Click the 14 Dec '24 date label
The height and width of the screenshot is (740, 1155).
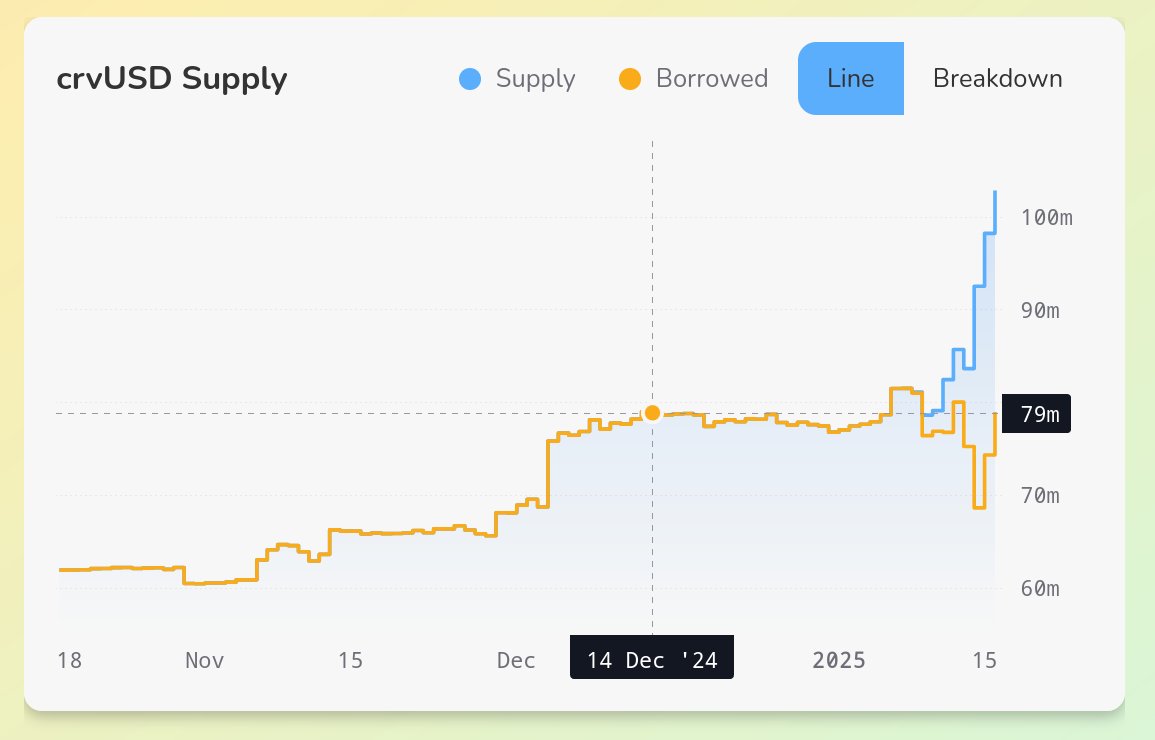(x=652, y=660)
